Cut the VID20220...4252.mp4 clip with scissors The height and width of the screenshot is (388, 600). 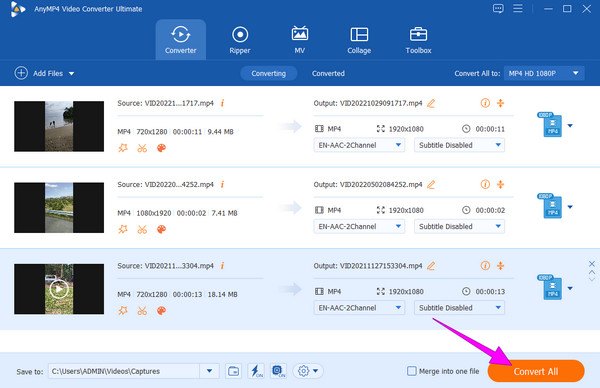(142, 229)
